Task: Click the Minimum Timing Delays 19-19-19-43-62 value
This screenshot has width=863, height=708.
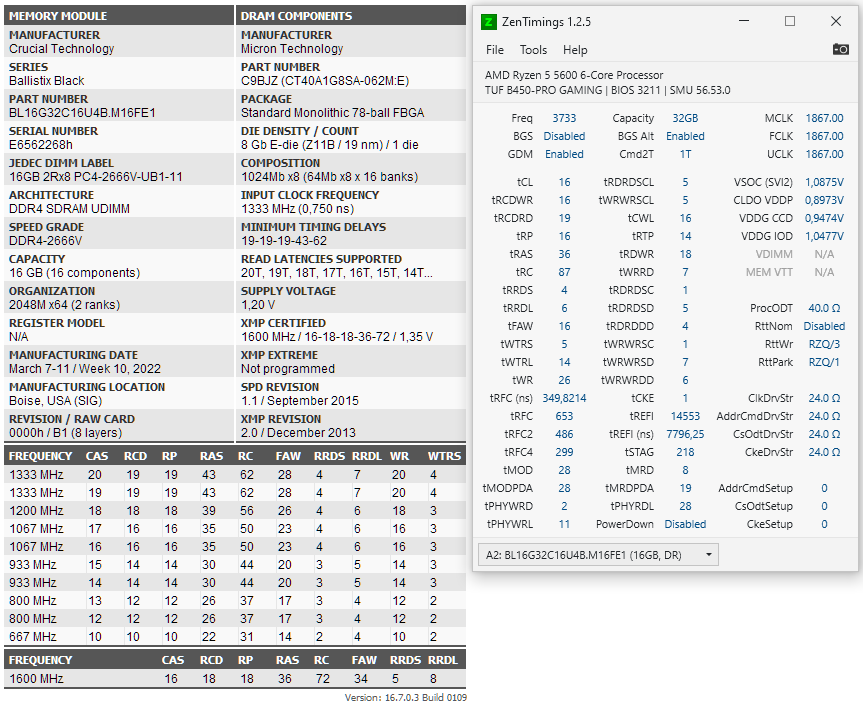Action: (284, 241)
